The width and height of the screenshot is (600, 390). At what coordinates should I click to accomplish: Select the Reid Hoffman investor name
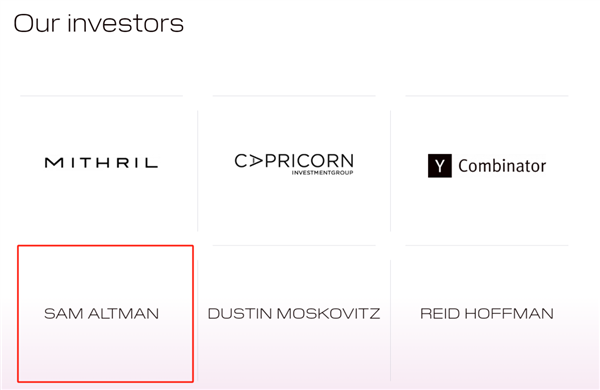click(x=487, y=314)
